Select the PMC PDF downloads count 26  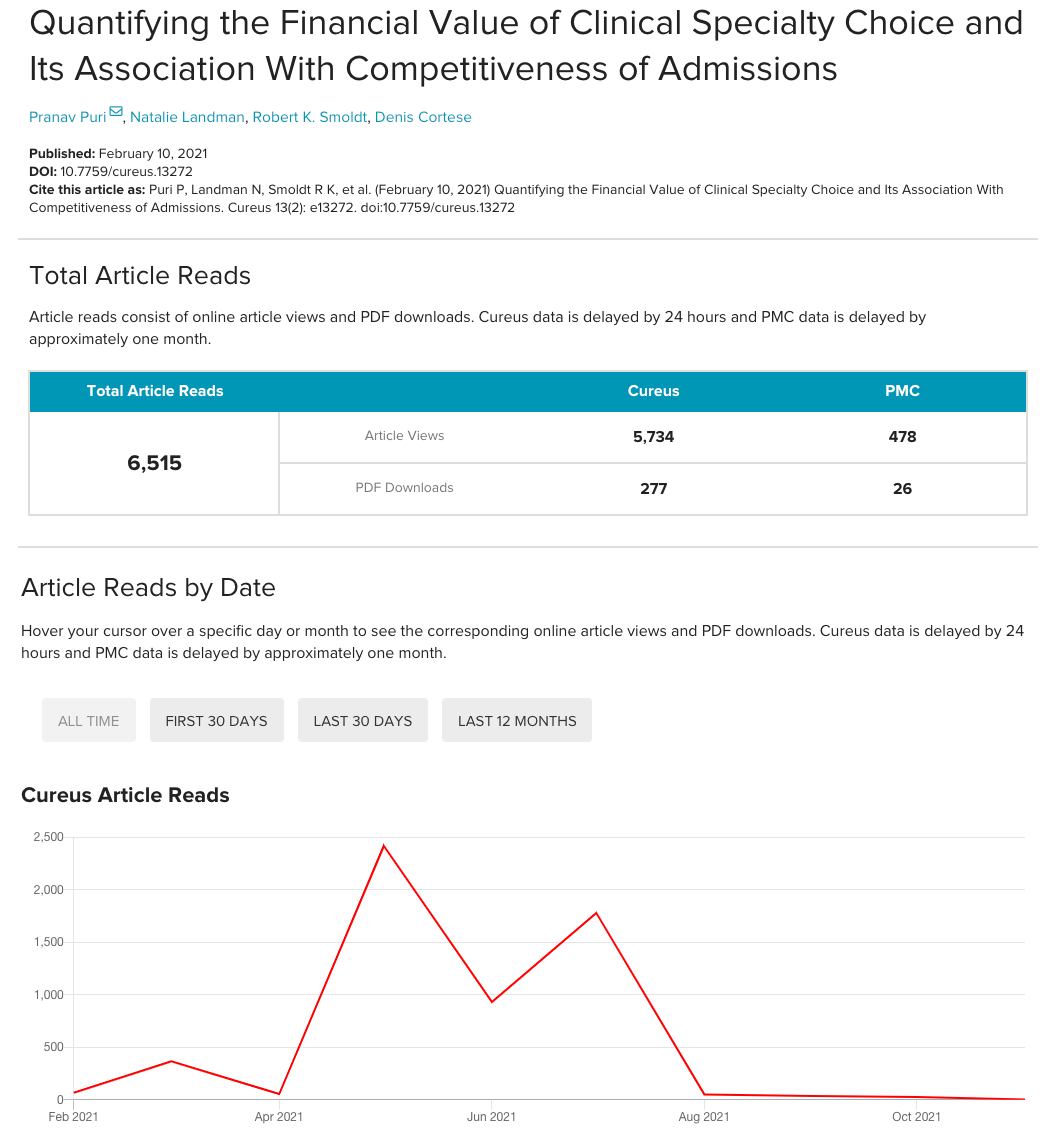click(x=902, y=489)
